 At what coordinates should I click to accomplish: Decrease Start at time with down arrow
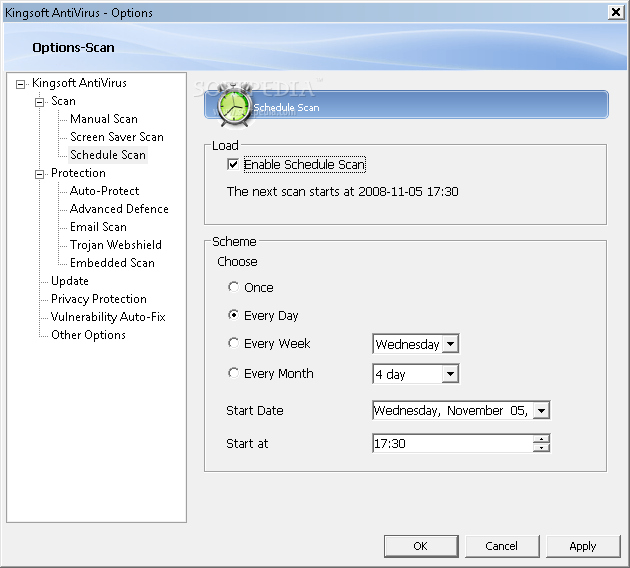[x=541, y=447]
